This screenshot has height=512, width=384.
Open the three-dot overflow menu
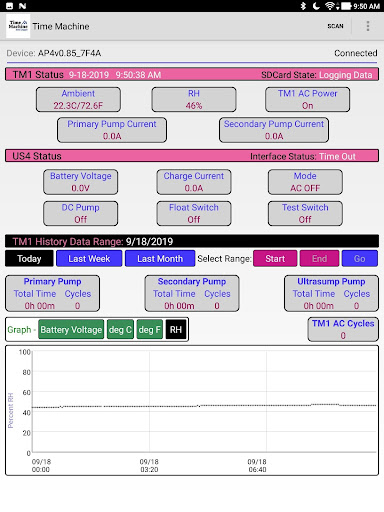(x=368, y=26)
